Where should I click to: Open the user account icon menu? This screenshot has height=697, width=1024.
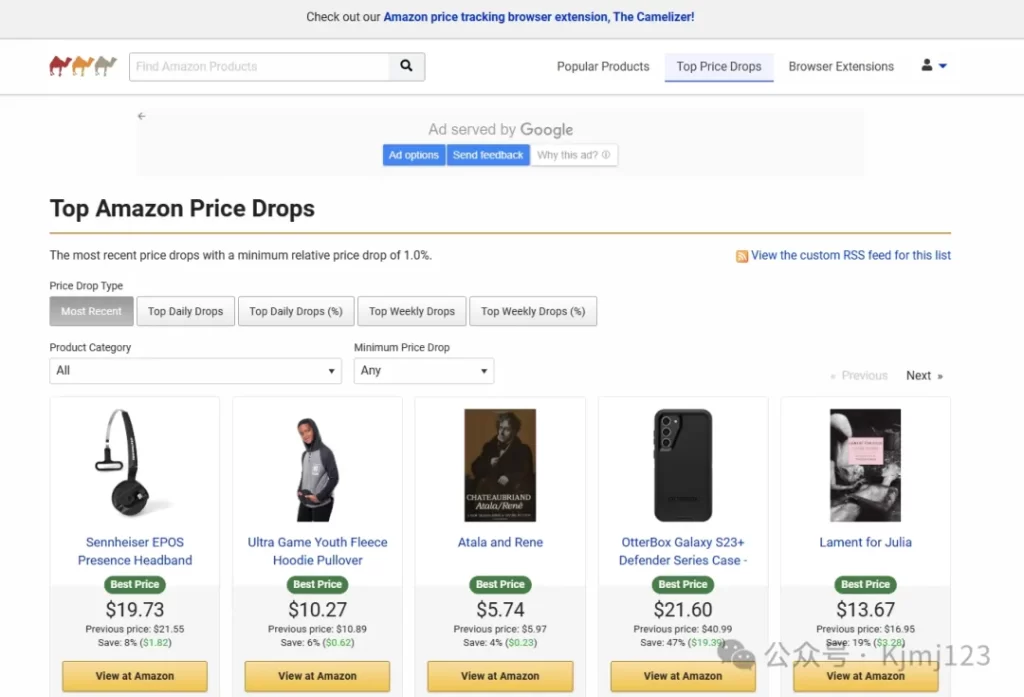pos(927,65)
